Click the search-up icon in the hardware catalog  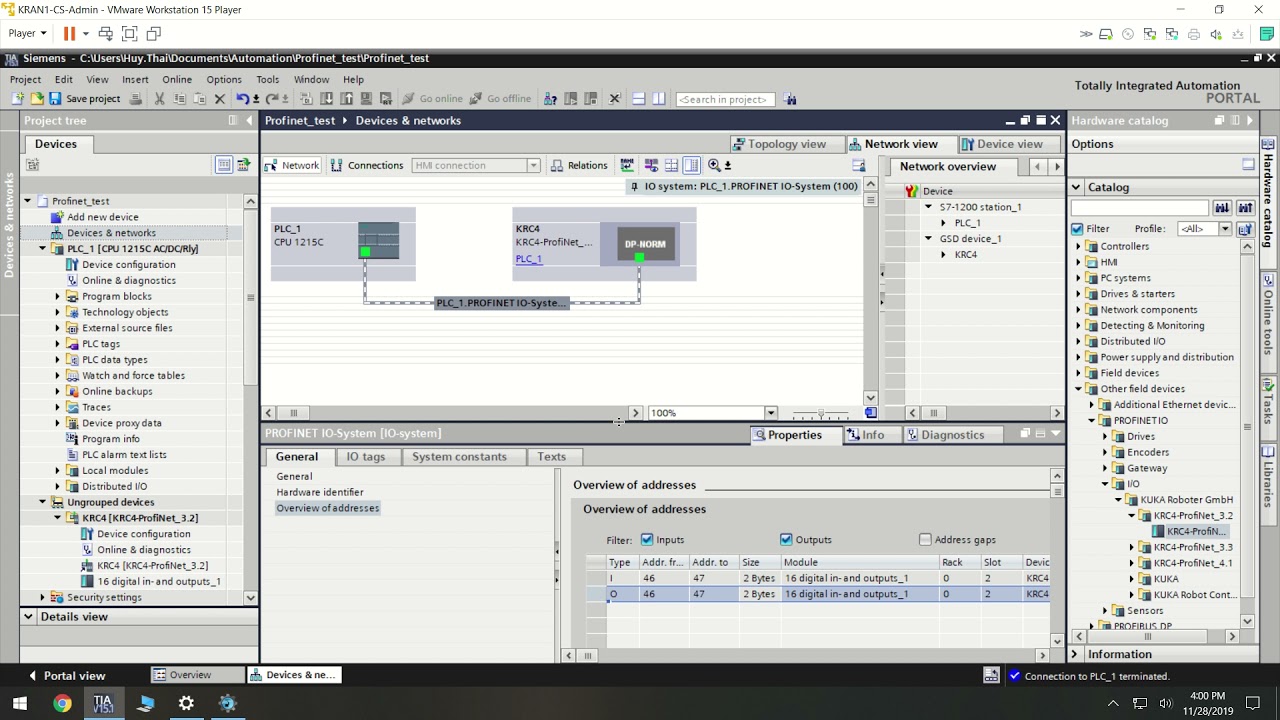1245,208
